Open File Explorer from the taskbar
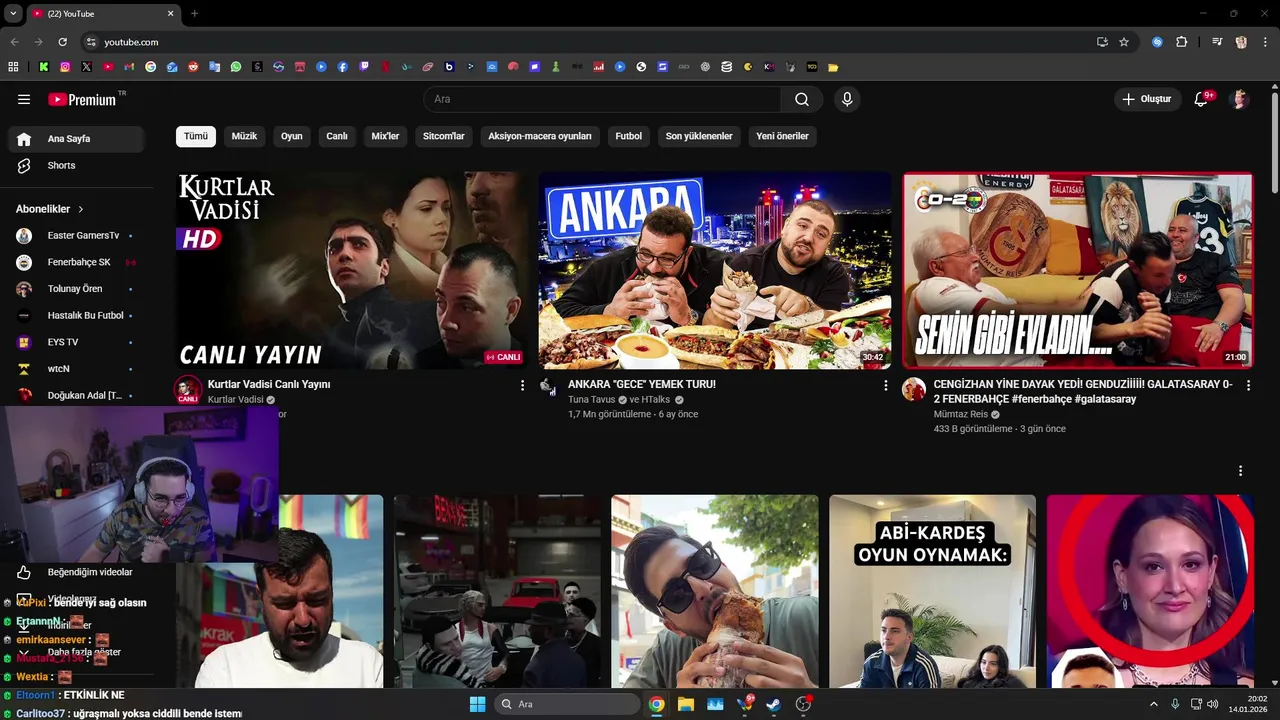Screen dimensions: 1280x720 coord(686,704)
